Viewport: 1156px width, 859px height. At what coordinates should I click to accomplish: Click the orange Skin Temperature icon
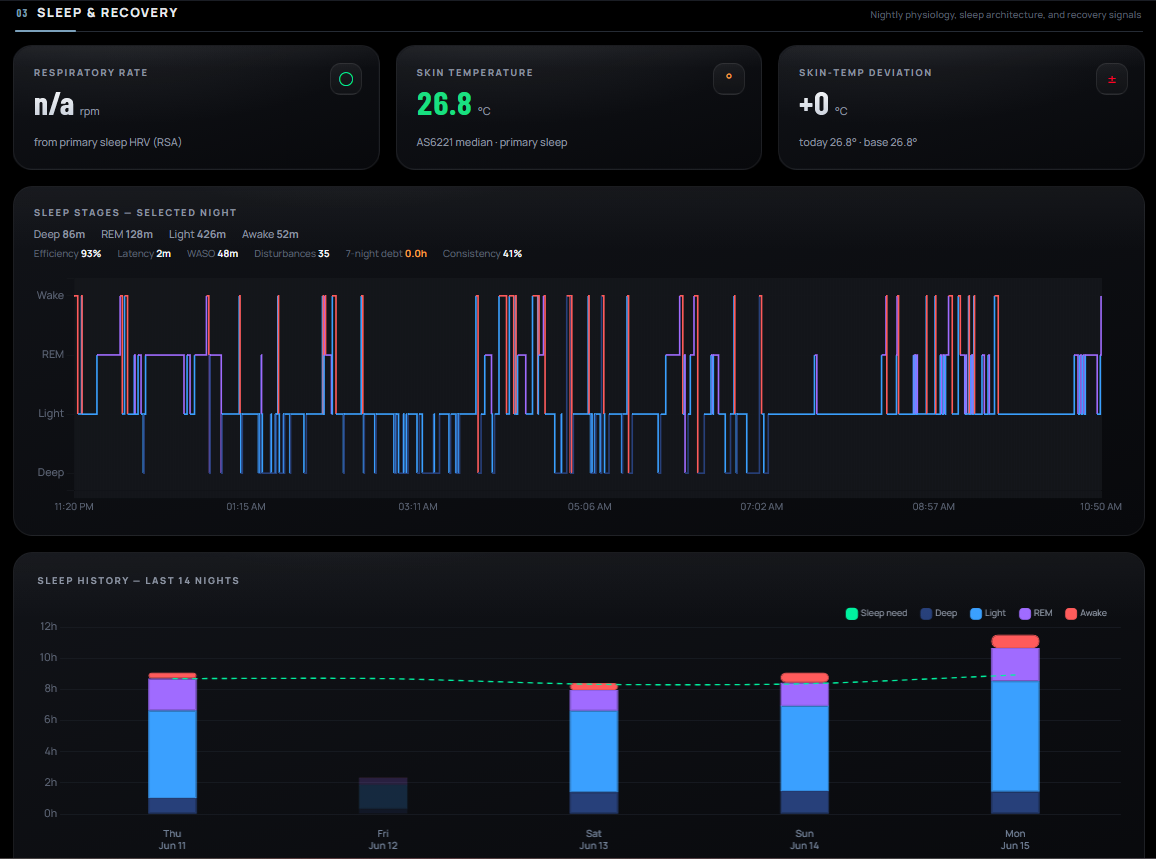[x=728, y=80]
